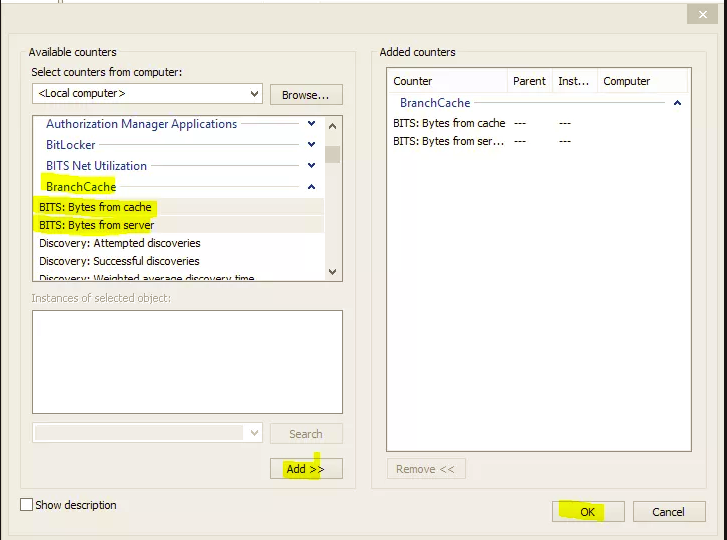Select Discovery: Successful discoveries counter
This screenshot has width=727, height=540.
(179, 261)
